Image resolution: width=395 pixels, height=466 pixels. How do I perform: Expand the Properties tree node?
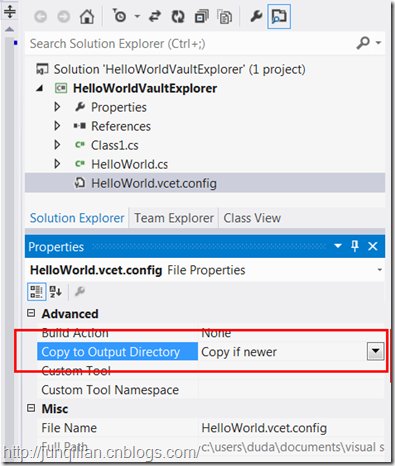click(x=57, y=107)
